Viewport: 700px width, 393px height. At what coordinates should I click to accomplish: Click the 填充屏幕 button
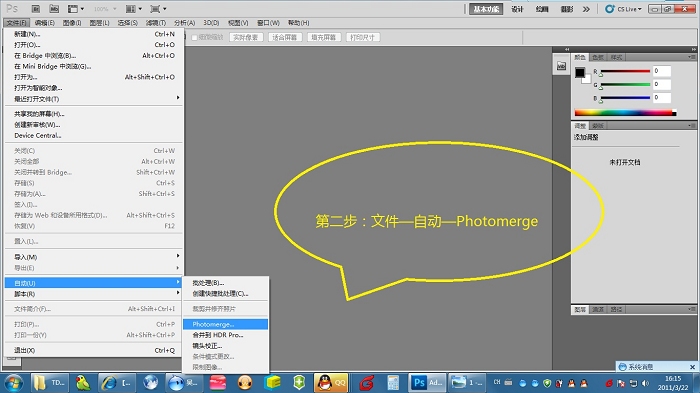pos(324,38)
